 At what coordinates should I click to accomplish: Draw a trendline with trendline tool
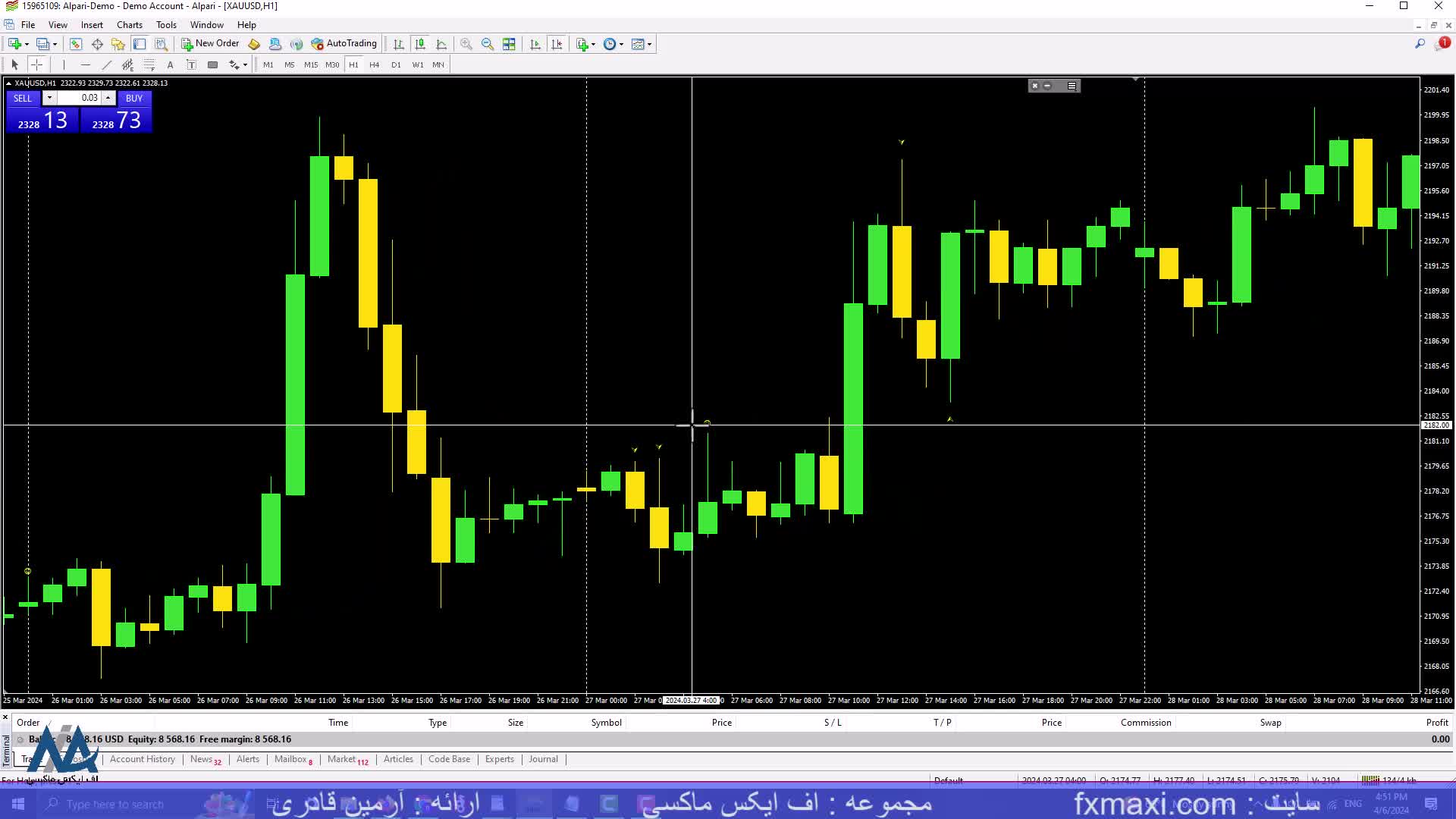(107, 65)
